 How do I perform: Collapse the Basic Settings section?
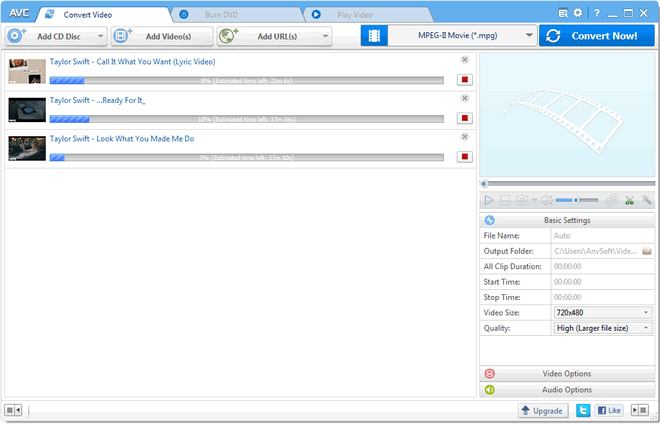[567, 220]
